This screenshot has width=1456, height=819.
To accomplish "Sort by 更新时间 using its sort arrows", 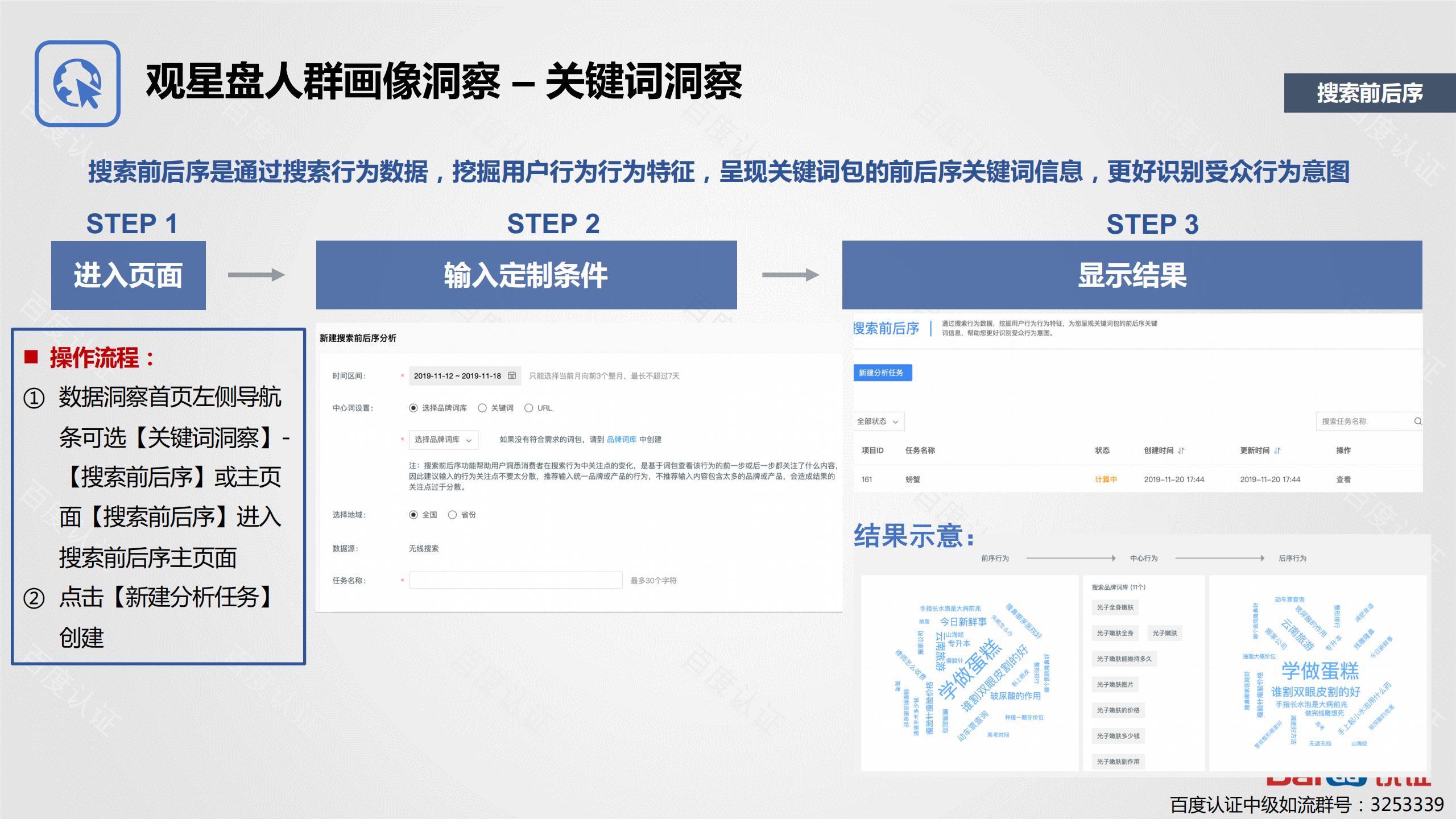I will 1277,450.
